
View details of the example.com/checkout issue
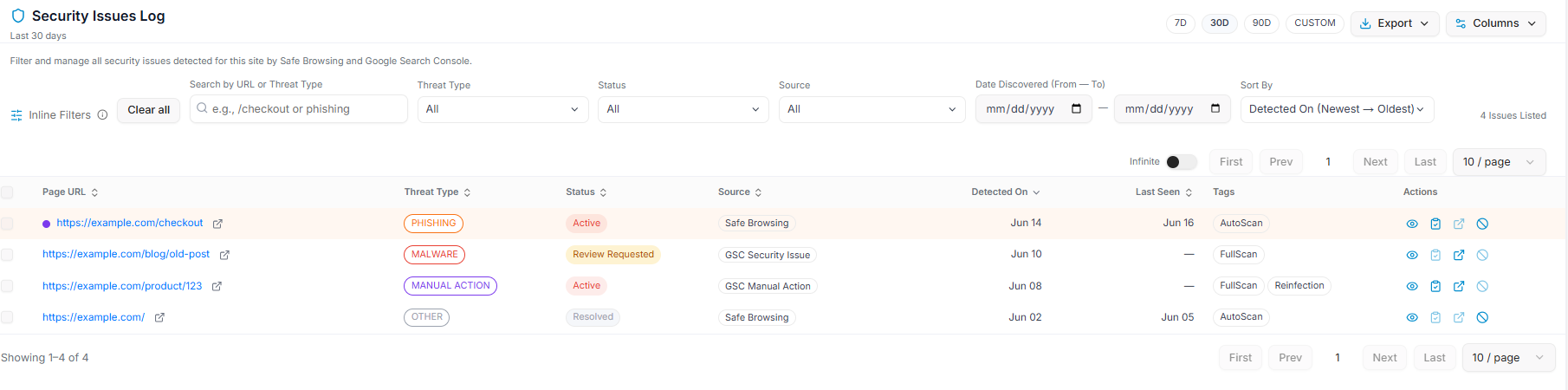point(1412,224)
